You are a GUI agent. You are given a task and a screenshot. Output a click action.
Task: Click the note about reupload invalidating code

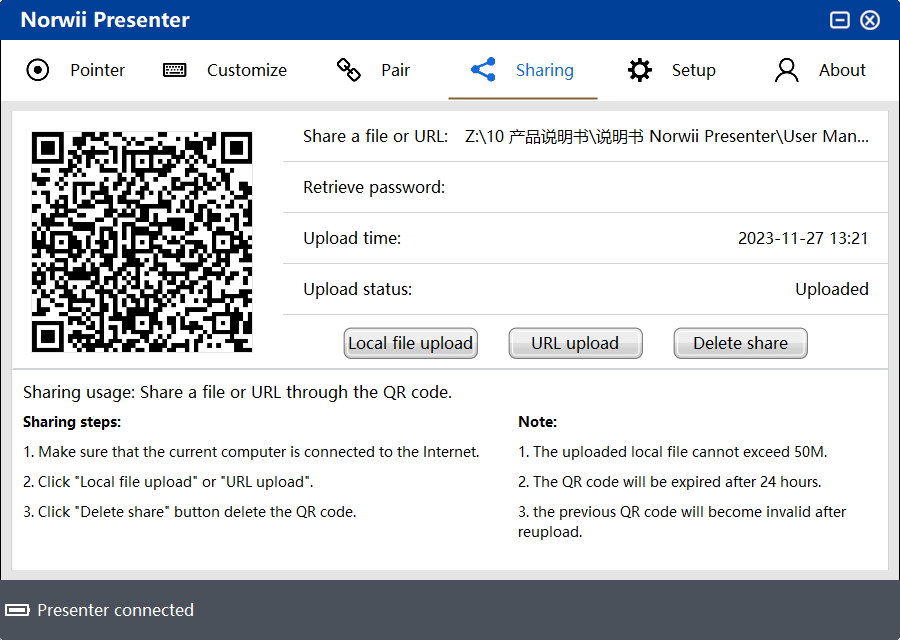click(682, 522)
